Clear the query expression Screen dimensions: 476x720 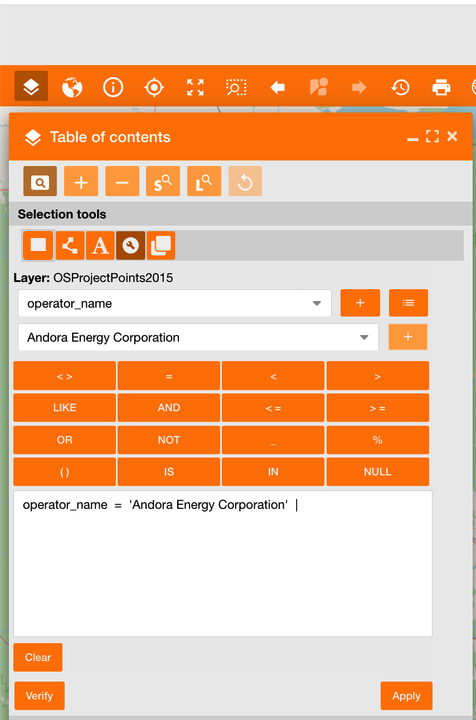(x=38, y=657)
